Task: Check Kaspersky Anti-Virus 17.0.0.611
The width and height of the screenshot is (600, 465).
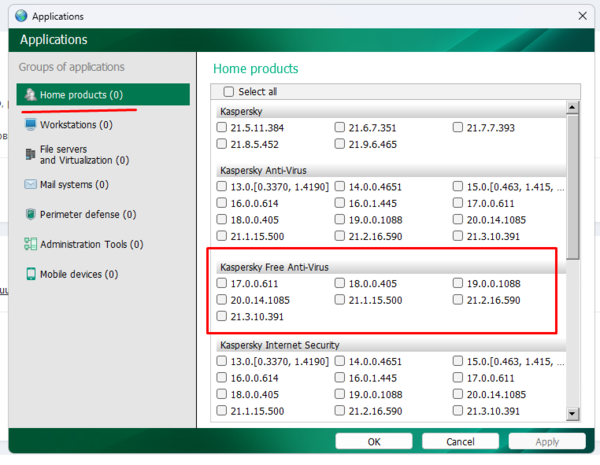Action: point(458,203)
